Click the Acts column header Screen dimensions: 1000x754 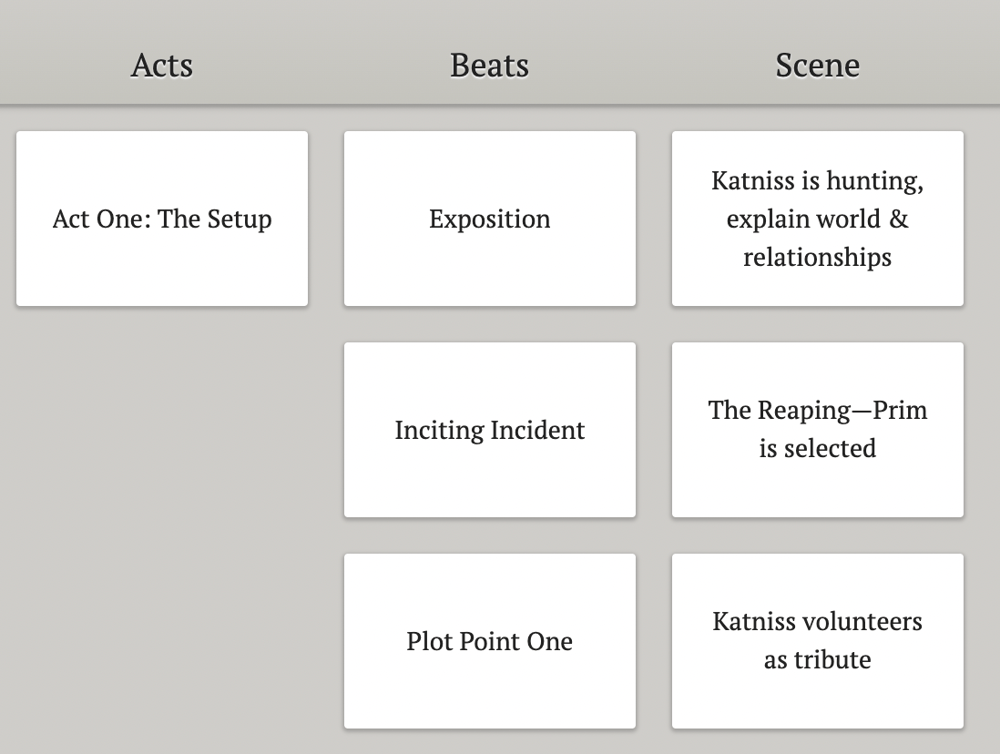pos(161,65)
